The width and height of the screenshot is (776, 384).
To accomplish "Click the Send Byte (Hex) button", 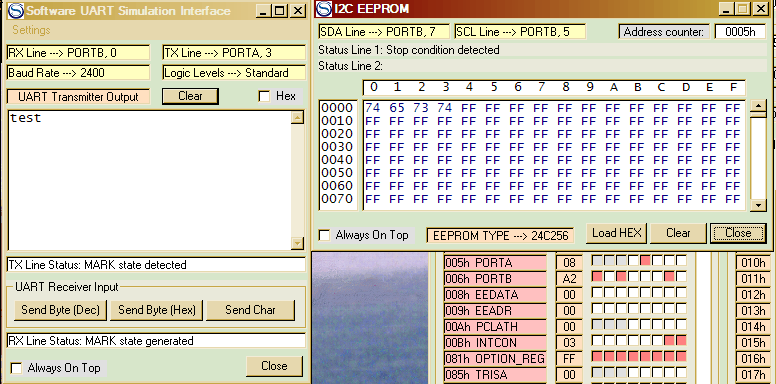I will click(157, 310).
